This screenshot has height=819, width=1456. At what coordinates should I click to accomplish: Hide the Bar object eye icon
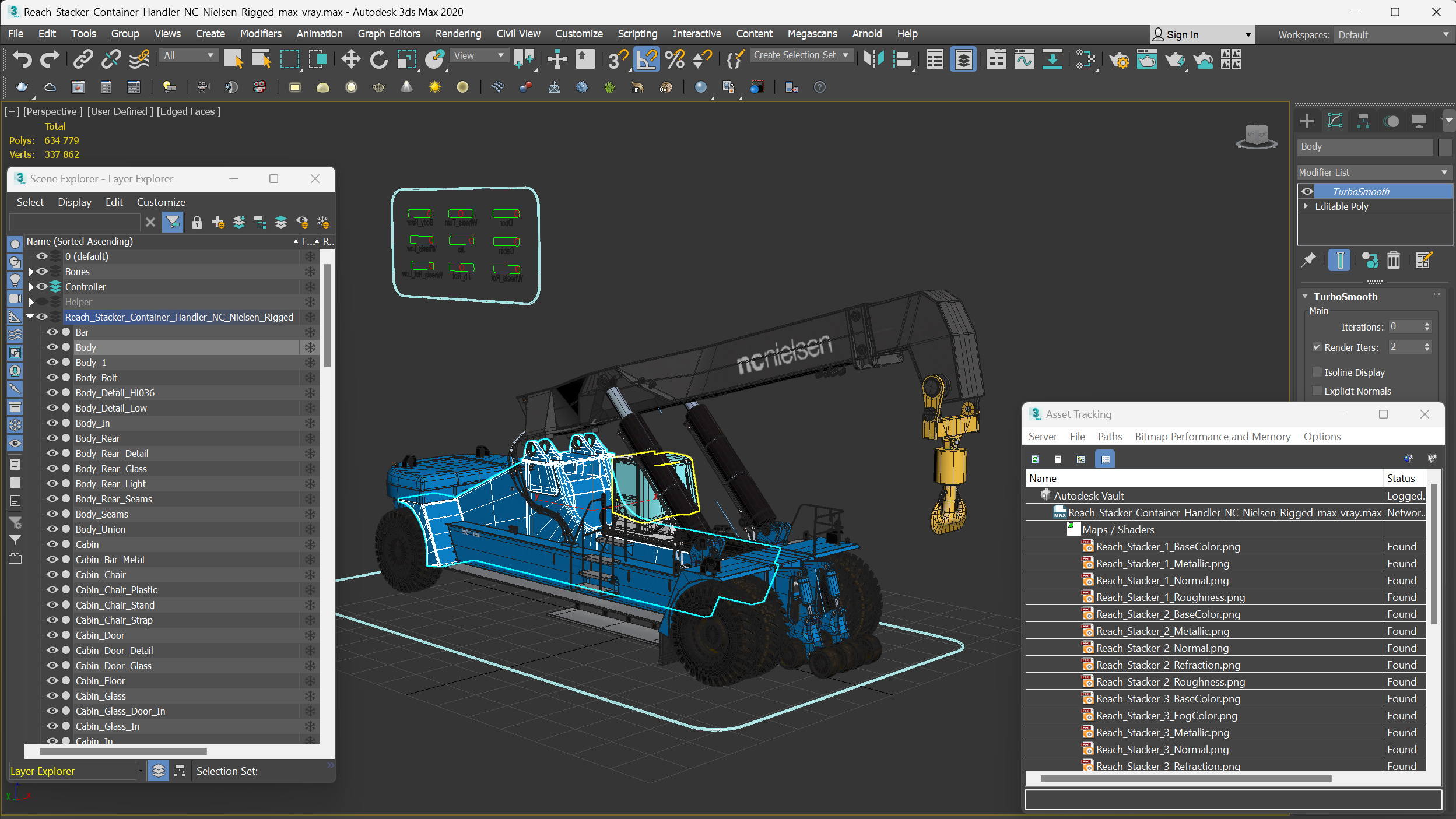coord(52,332)
